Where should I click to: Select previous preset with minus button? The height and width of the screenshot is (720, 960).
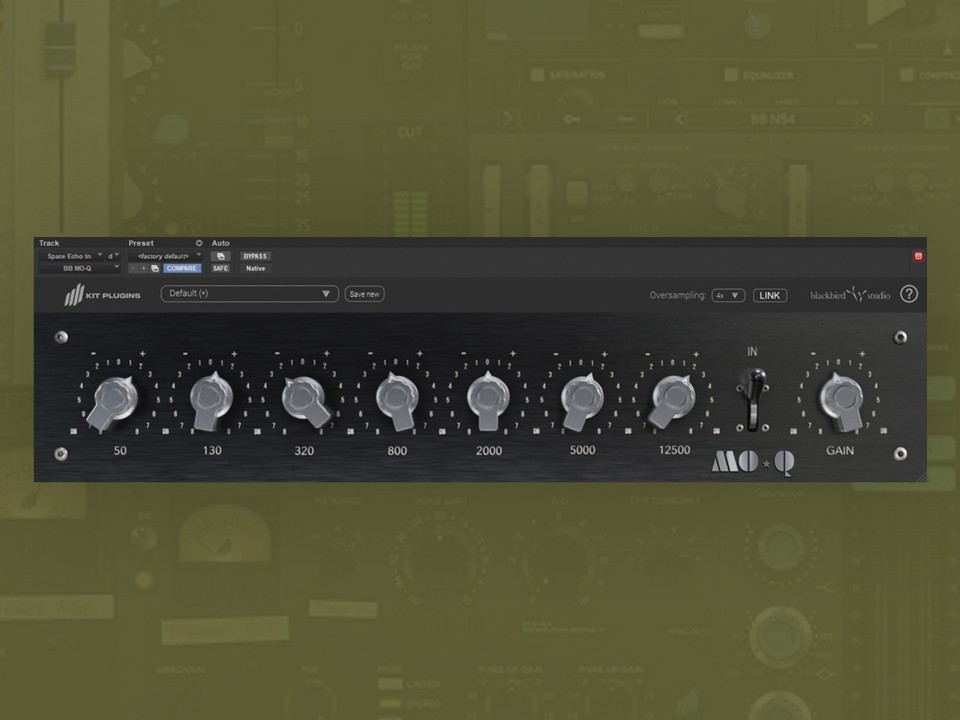point(133,268)
